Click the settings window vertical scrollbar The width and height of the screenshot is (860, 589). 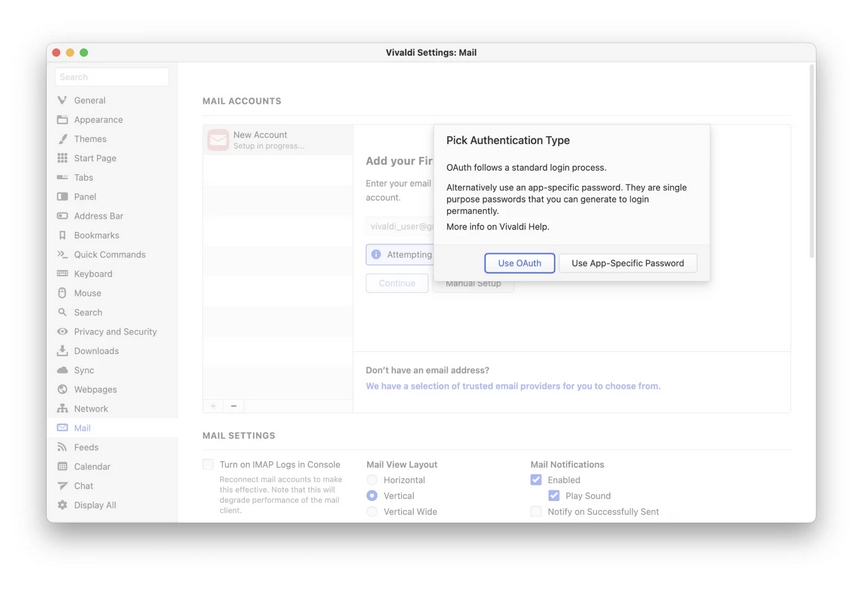812,161
